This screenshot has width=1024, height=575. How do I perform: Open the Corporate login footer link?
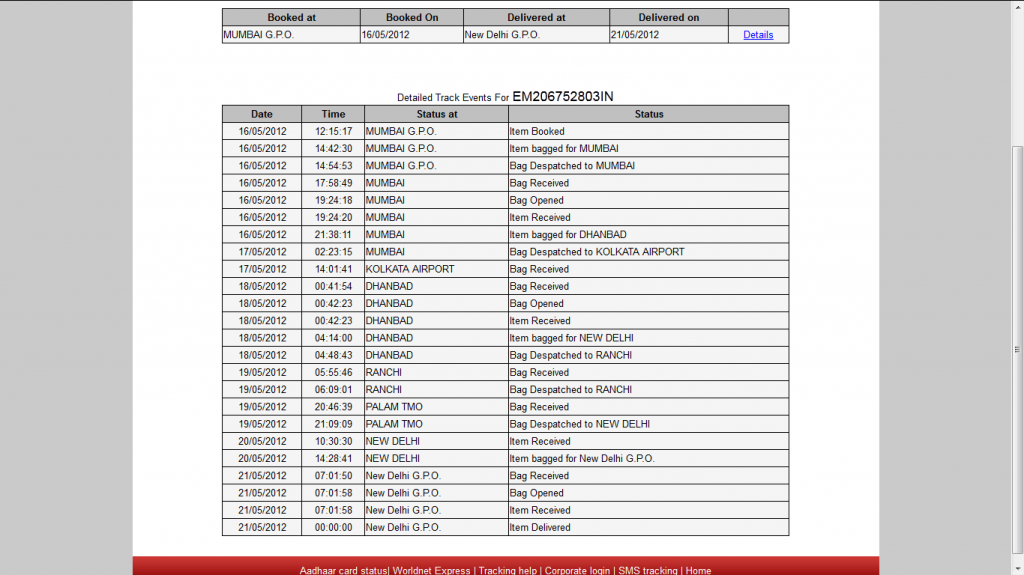pos(577,570)
